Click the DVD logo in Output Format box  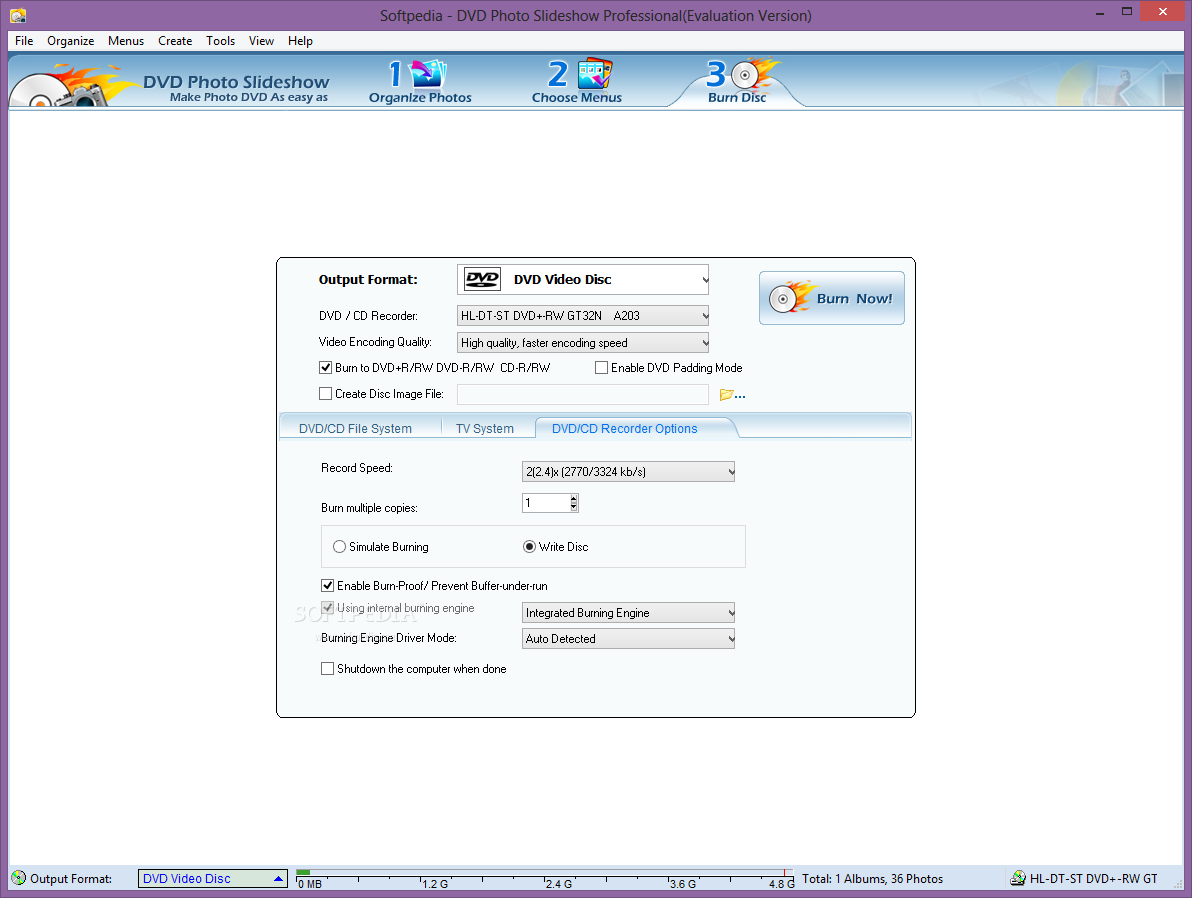click(482, 279)
